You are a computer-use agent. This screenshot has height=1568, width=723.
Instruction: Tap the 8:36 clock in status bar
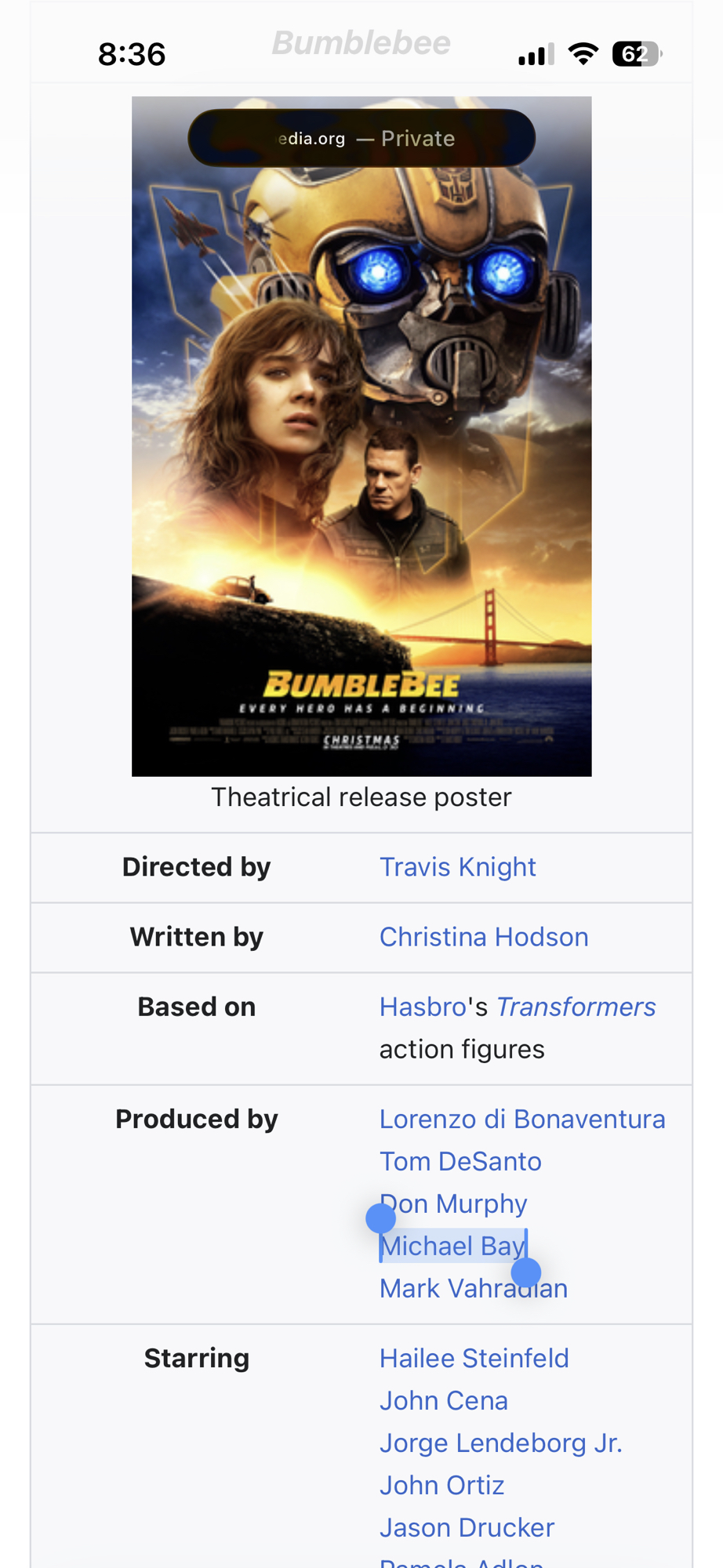(132, 54)
